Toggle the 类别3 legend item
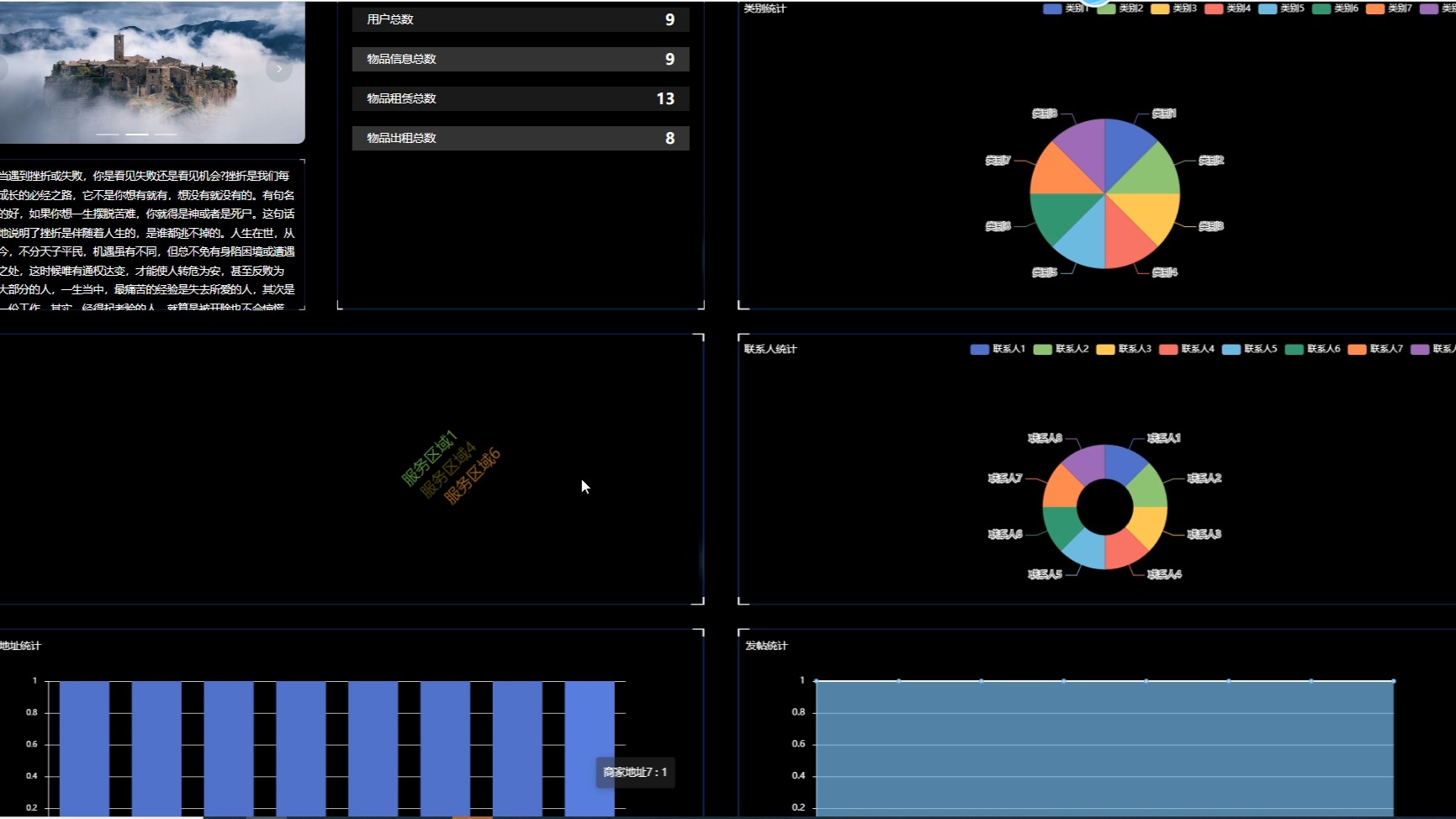 (1174, 8)
